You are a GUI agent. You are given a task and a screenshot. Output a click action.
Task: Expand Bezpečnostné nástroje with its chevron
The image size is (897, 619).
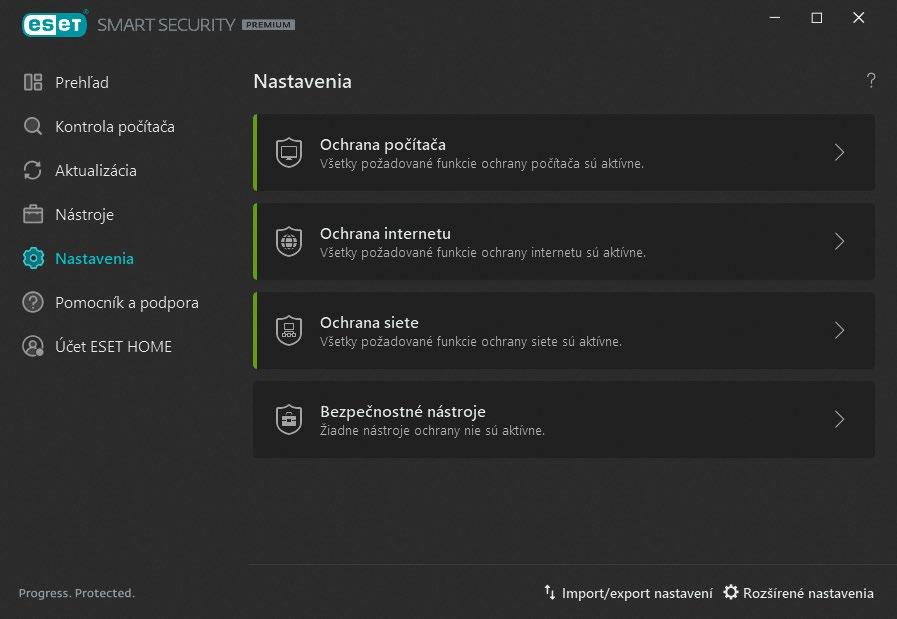pyautogui.click(x=839, y=420)
